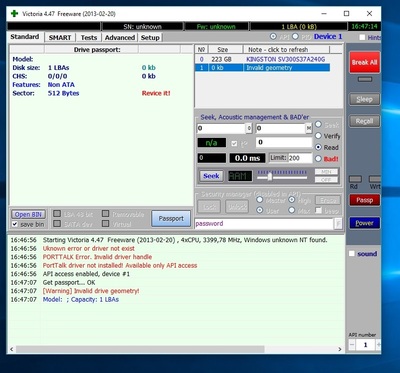
Task: Click the green cross Victoria app icon
Action: pyautogui.click(x=14, y=14)
